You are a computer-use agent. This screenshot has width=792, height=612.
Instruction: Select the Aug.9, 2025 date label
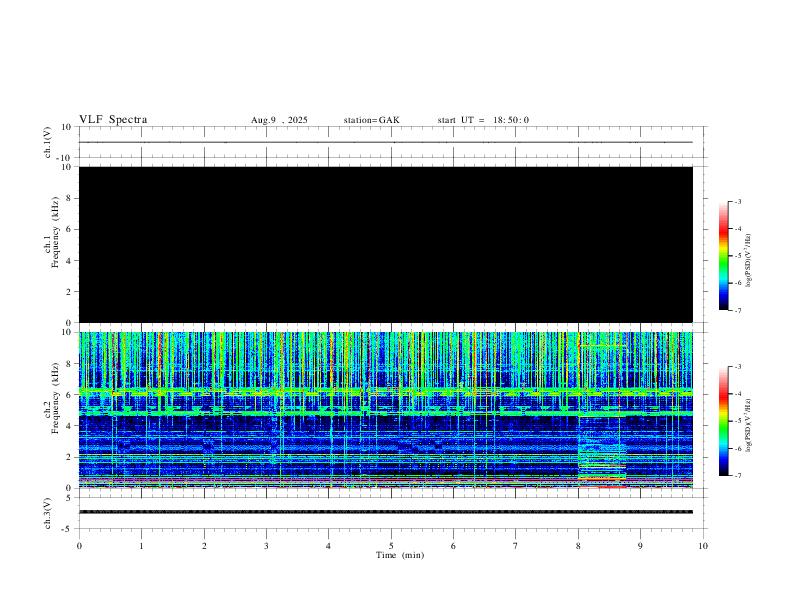pos(279,120)
